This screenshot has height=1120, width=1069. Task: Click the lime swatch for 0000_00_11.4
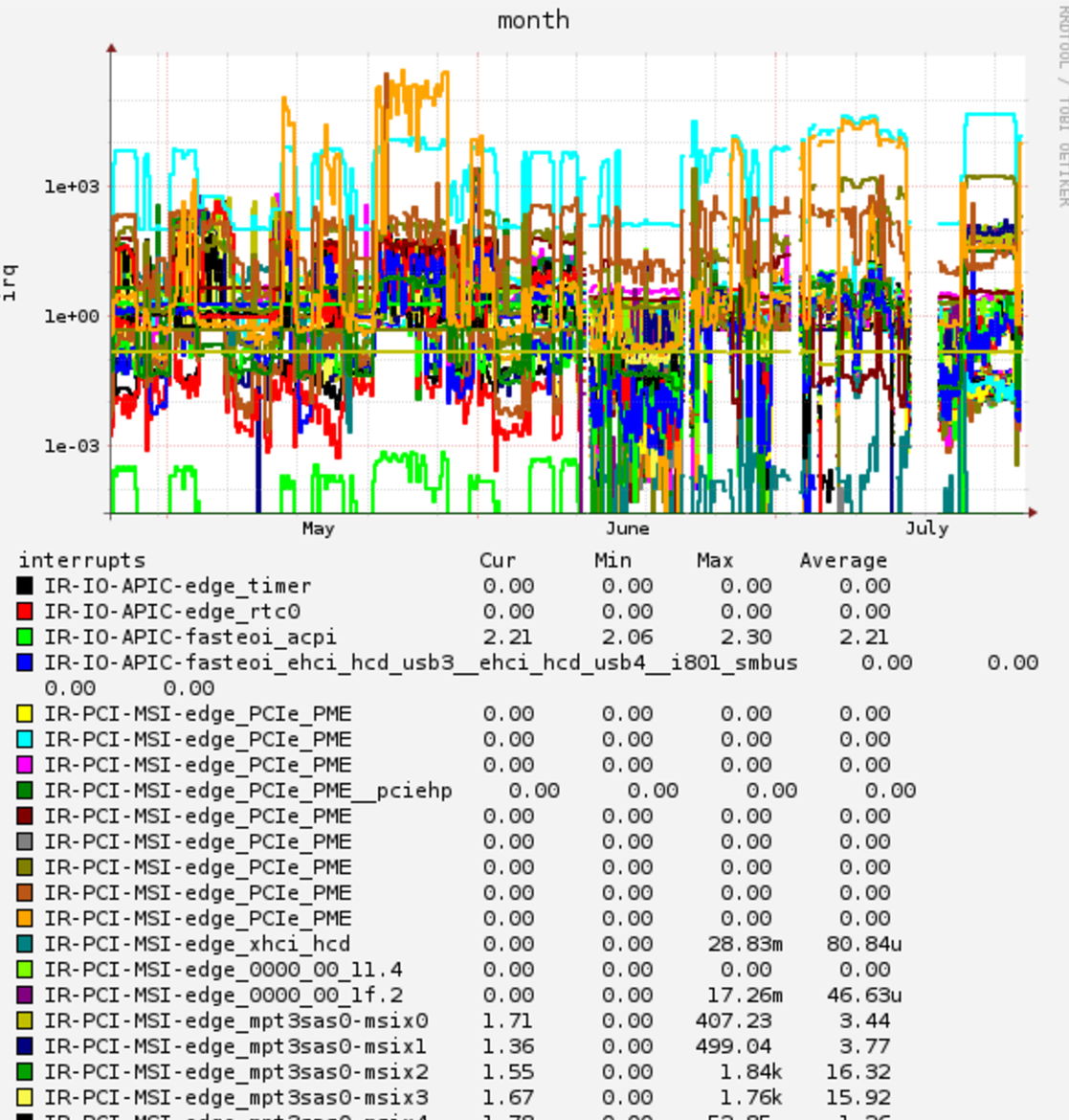click(25, 970)
